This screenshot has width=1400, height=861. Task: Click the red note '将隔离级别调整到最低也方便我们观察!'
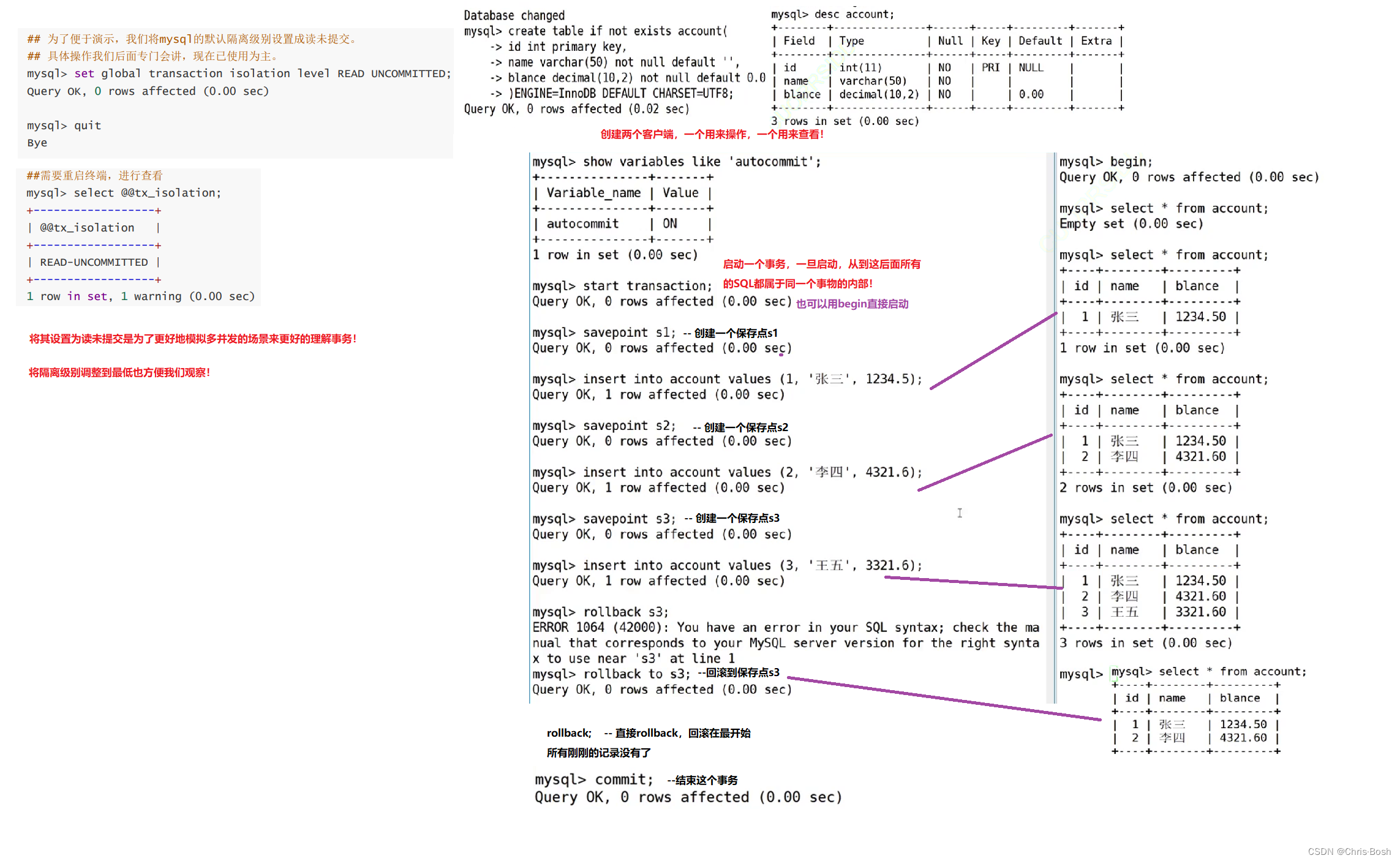coord(119,372)
